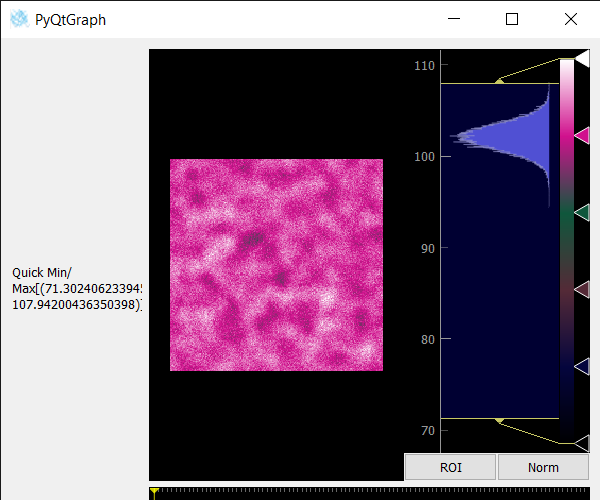Image resolution: width=600 pixels, height=500 pixels.
Task: Maximize the PyQtGraph window
Action: [512, 19]
